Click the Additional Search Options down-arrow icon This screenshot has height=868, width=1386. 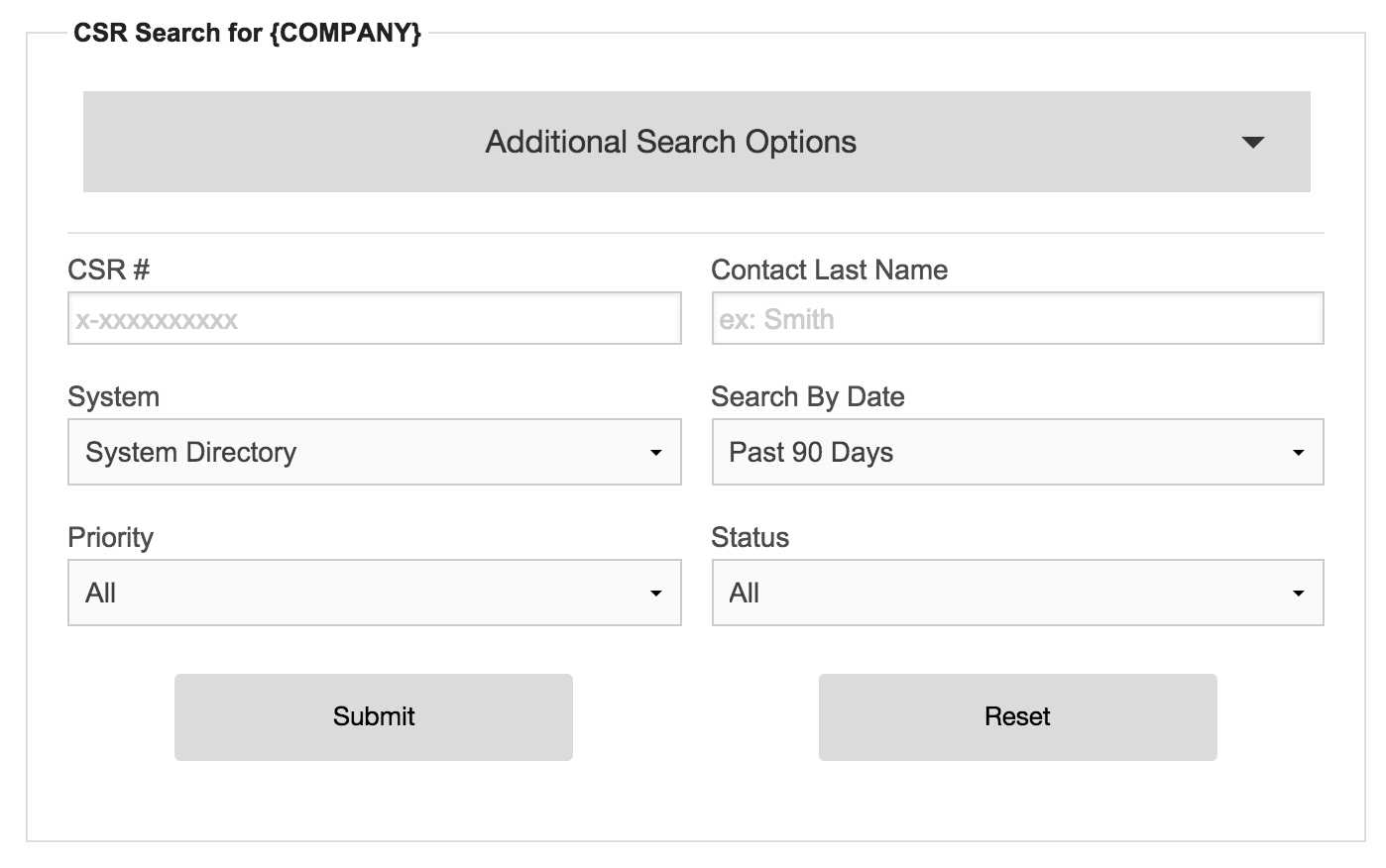tap(1252, 143)
